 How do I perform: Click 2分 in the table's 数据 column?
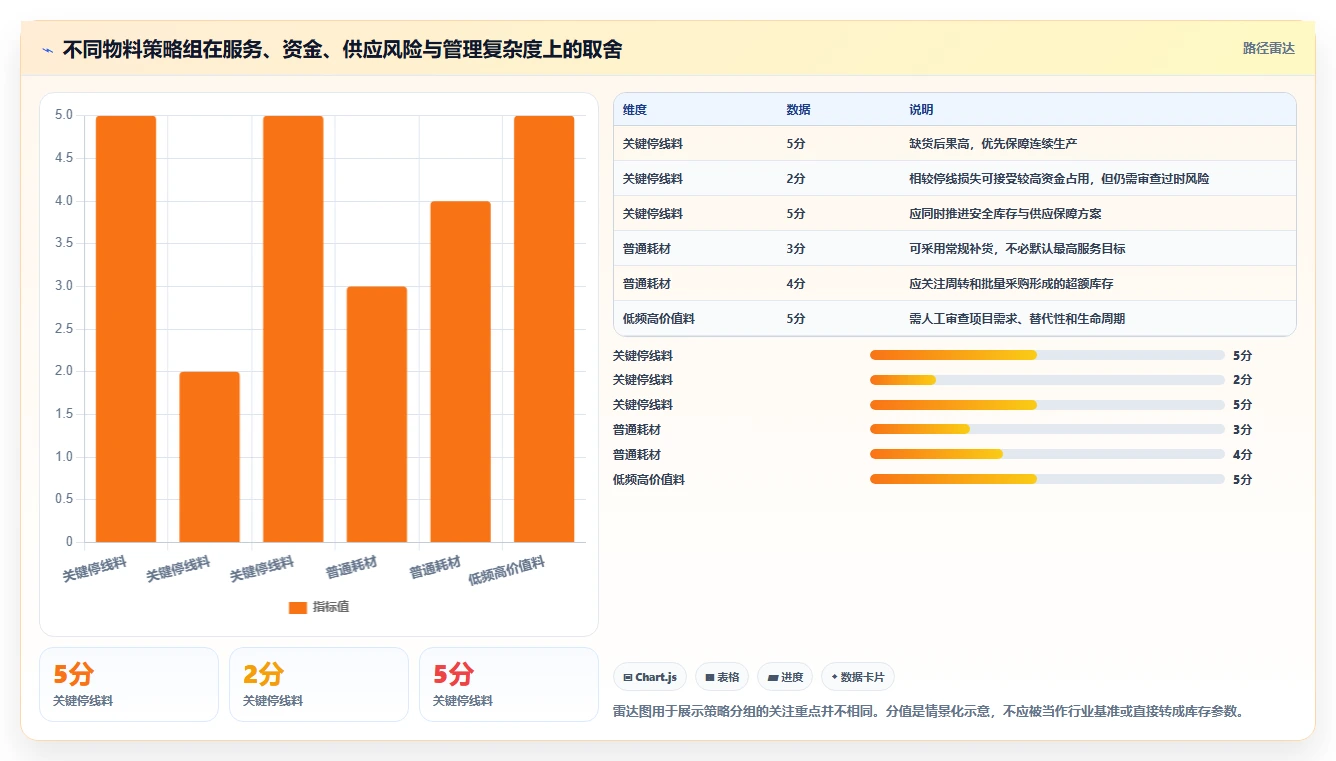pos(796,179)
